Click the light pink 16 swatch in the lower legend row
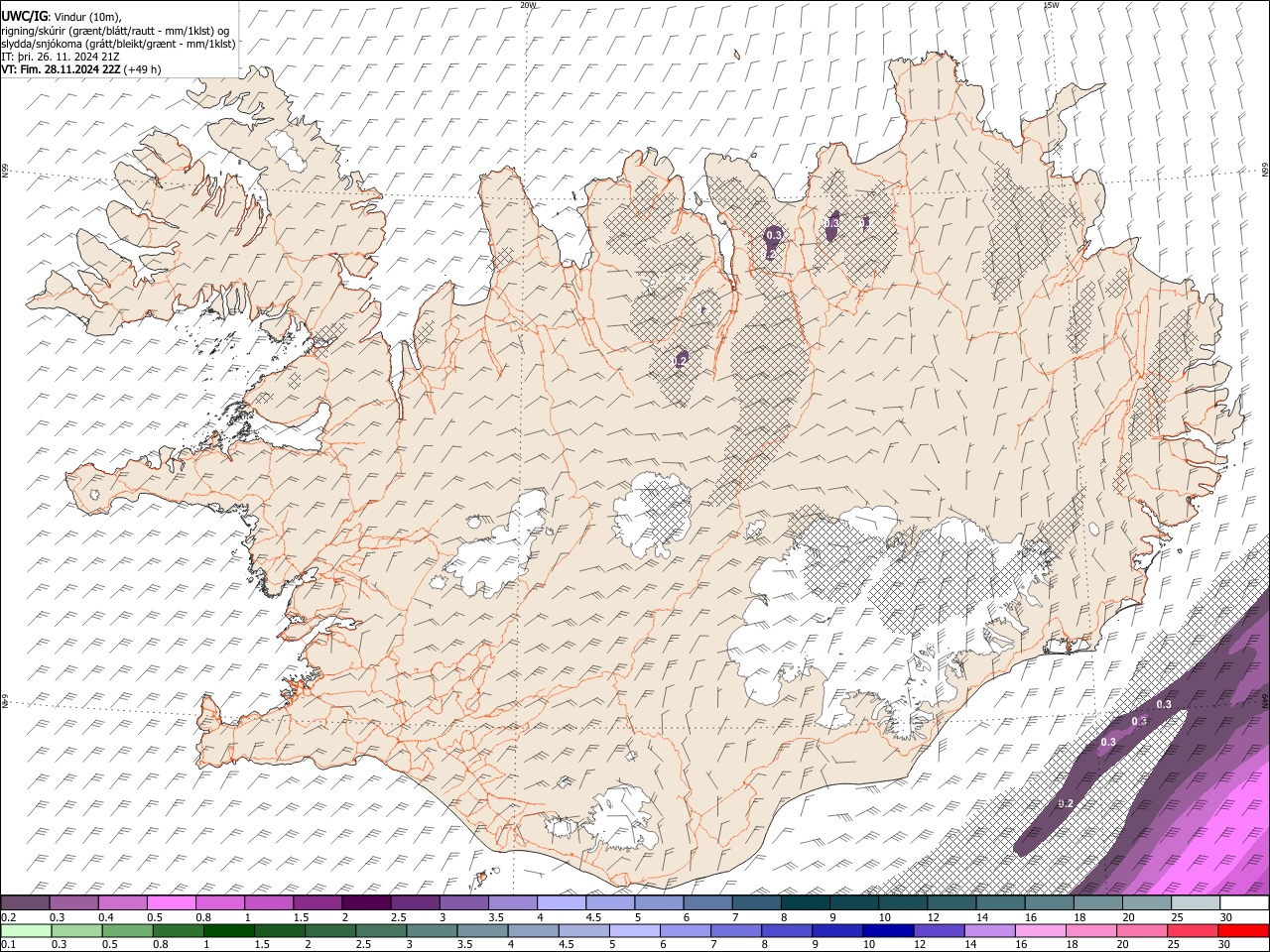Viewport: 1270px width, 952px height. click(1039, 930)
